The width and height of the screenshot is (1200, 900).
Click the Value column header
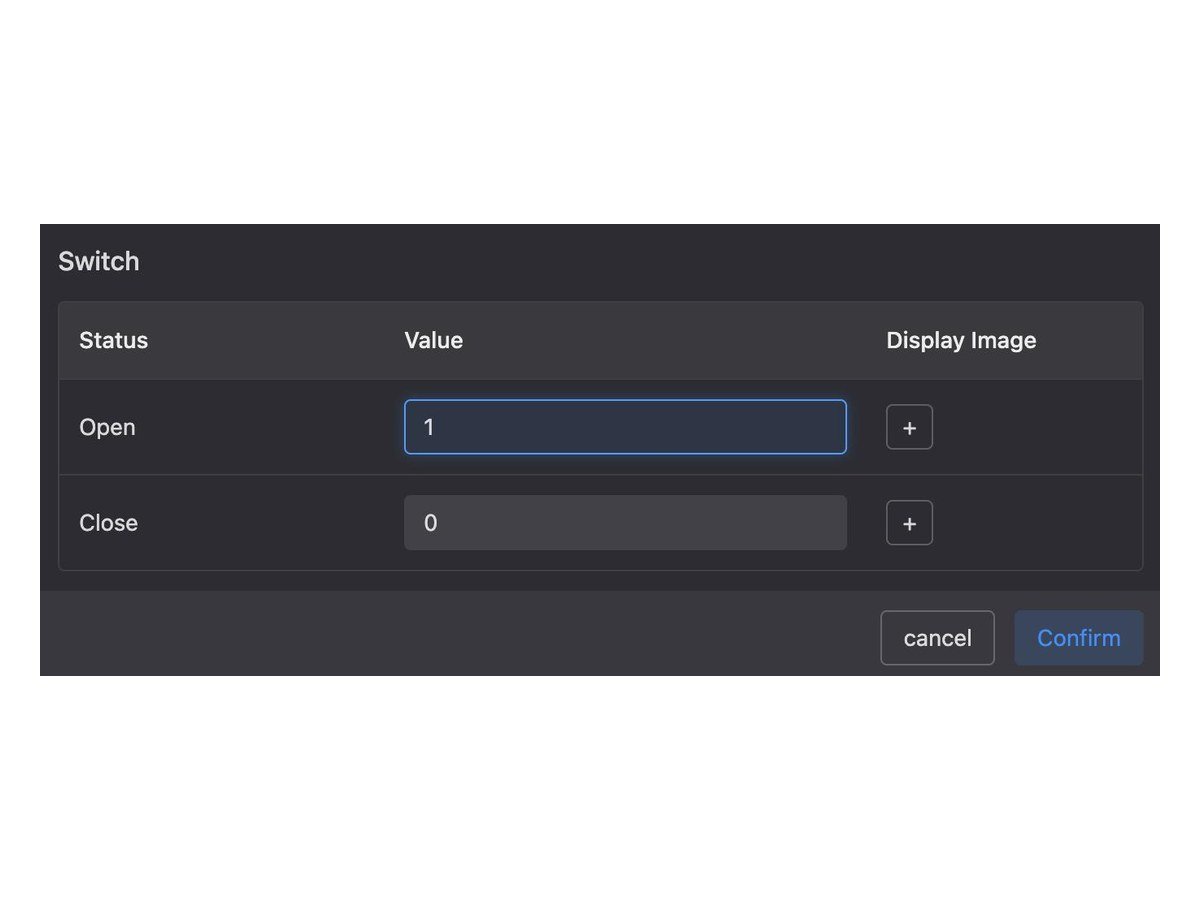[x=434, y=340]
